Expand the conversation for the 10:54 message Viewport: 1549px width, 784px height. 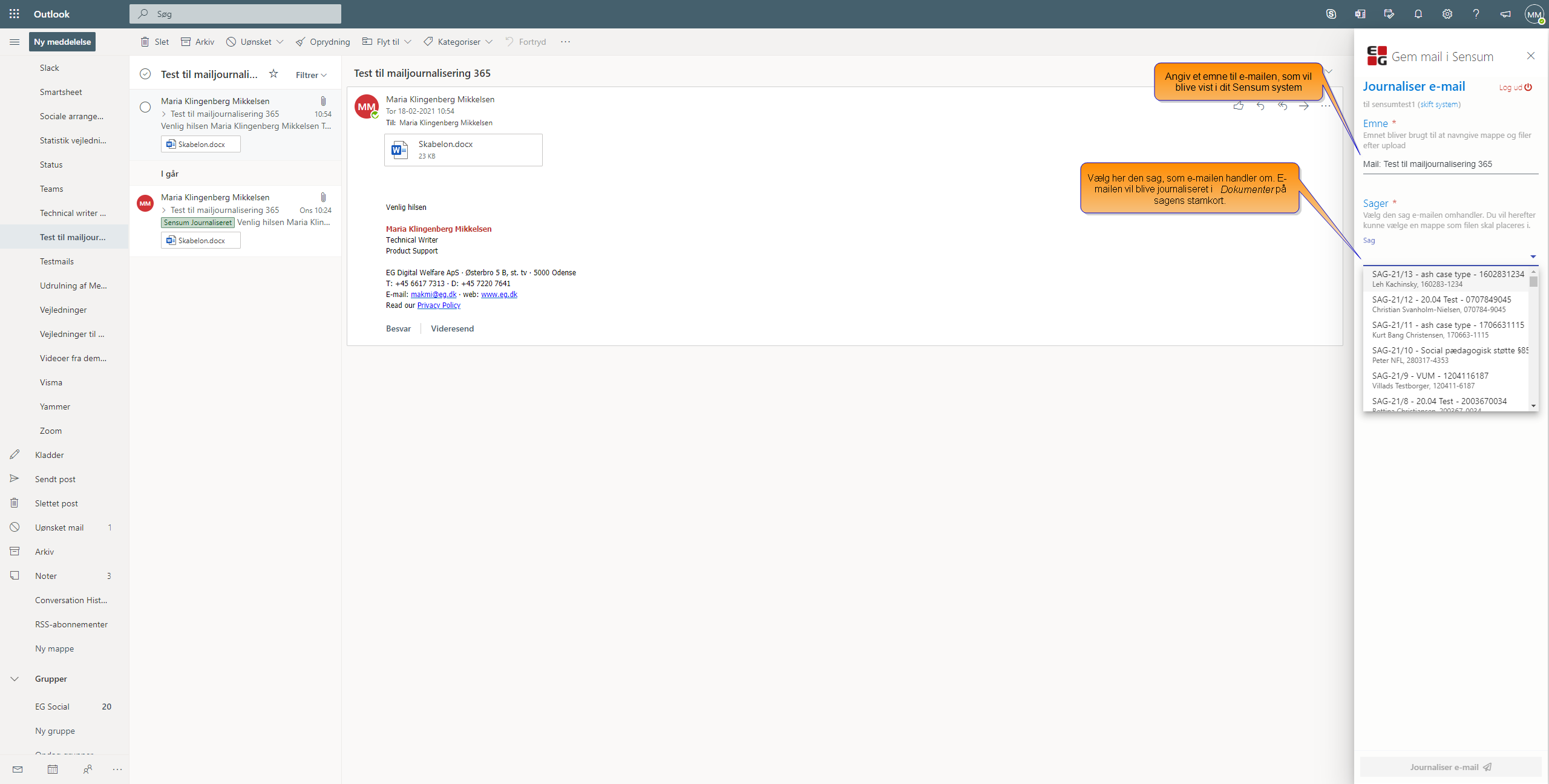(164, 114)
